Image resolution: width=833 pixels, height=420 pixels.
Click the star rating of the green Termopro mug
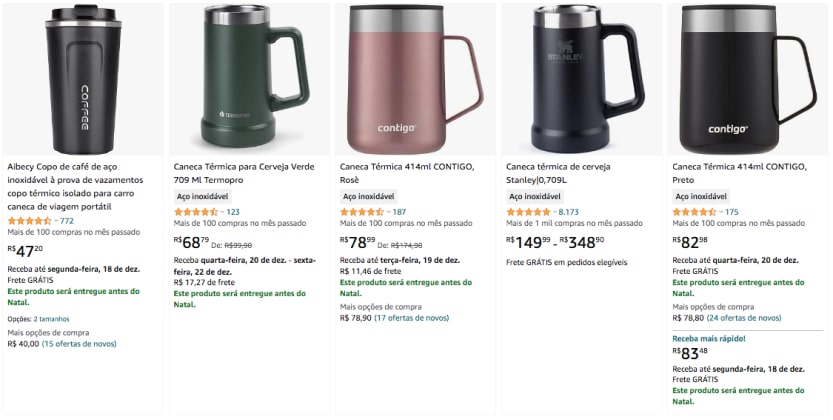[195, 212]
